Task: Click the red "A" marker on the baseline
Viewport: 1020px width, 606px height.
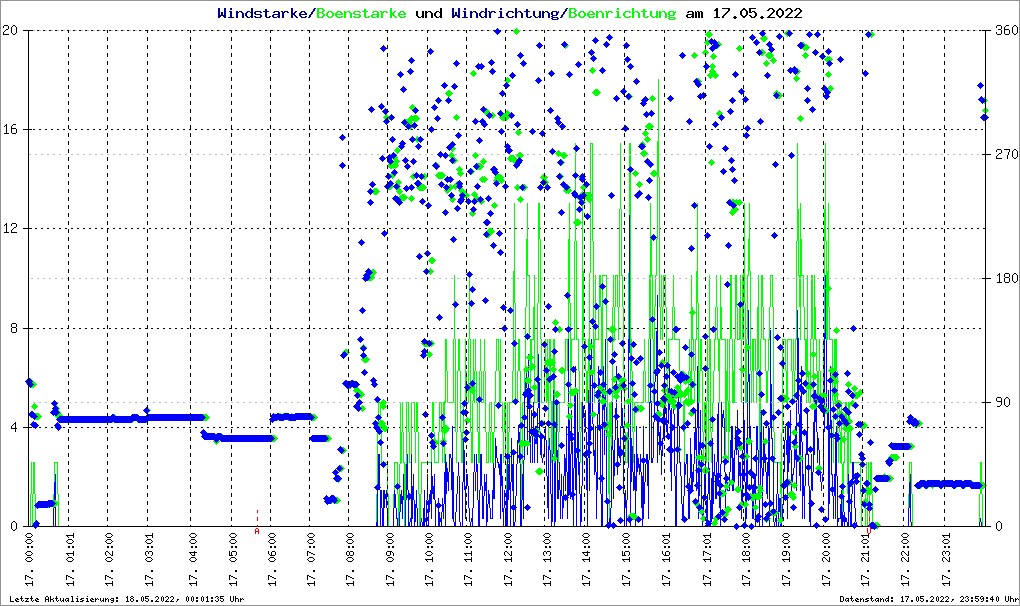Action: (x=257, y=532)
